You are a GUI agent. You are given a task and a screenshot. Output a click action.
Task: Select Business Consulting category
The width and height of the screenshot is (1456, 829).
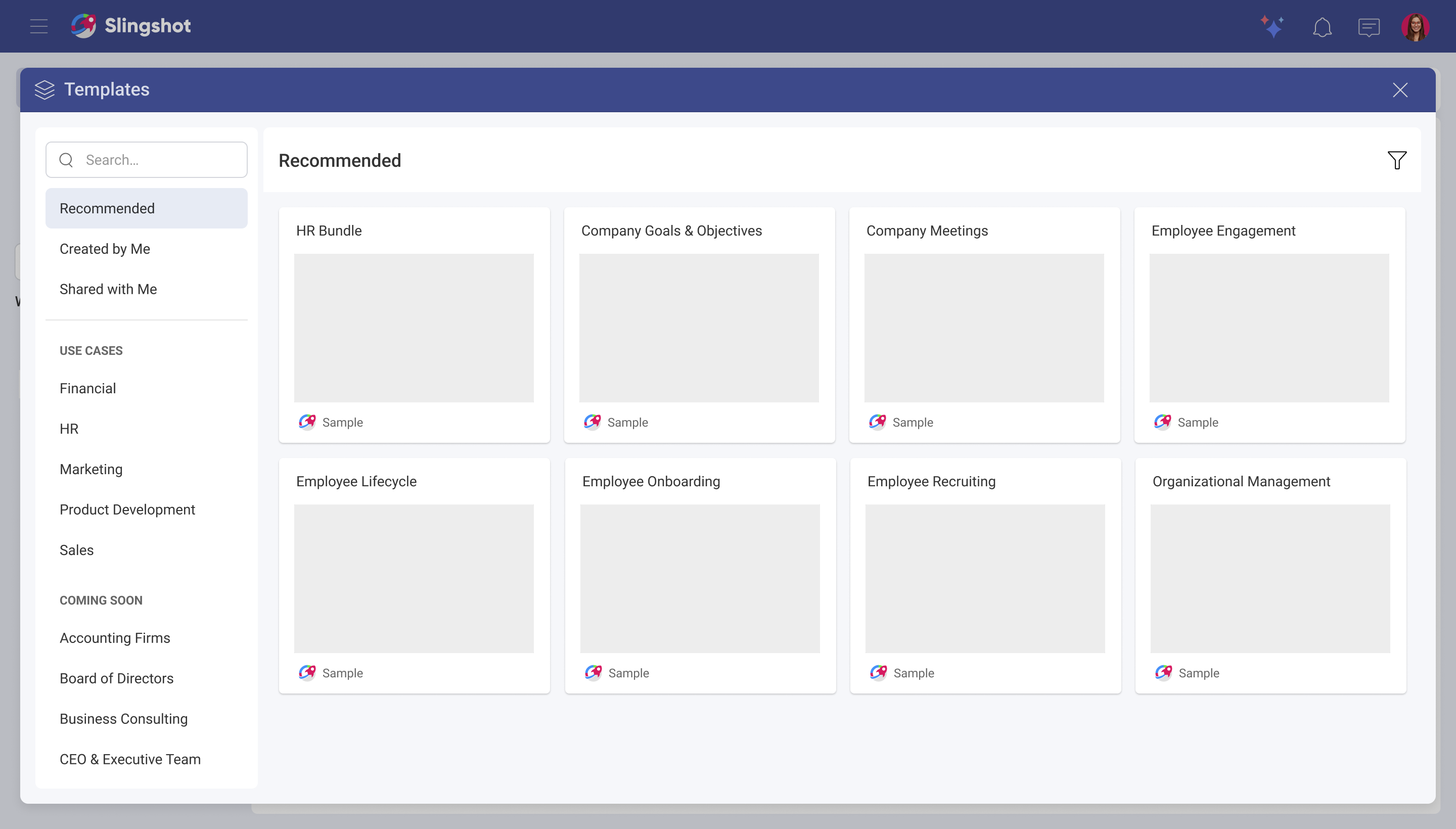click(146, 718)
